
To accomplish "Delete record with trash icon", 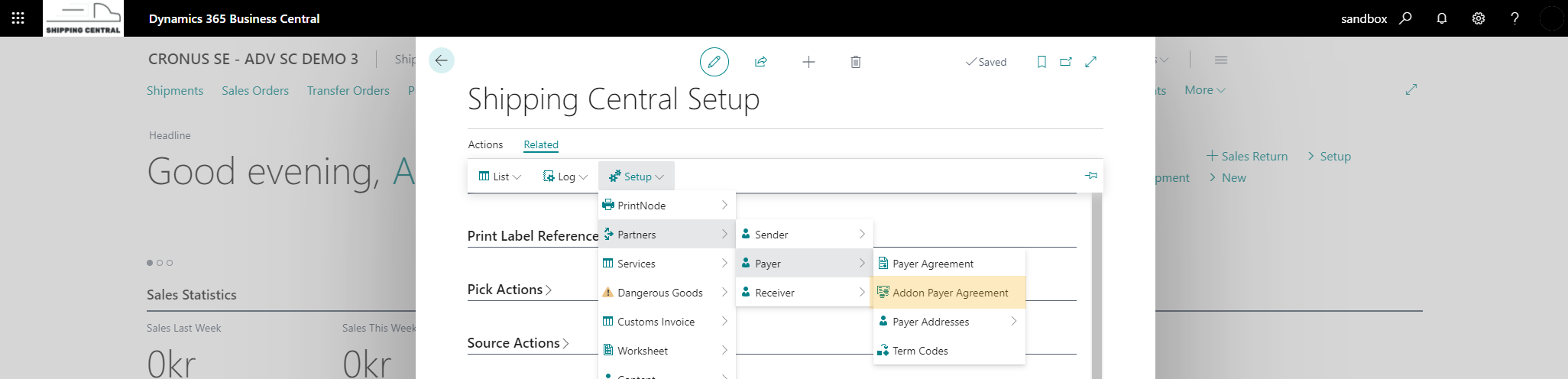I will [x=856, y=62].
